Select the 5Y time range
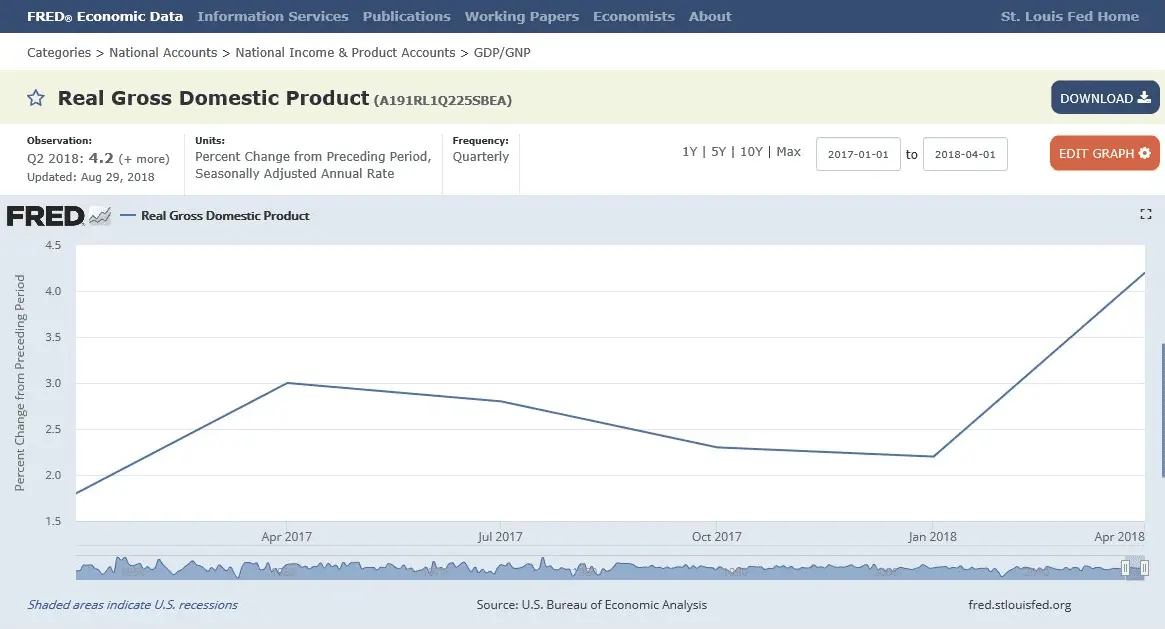The width and height of the screenshot is (1165, 629). [x=718, y=152]
